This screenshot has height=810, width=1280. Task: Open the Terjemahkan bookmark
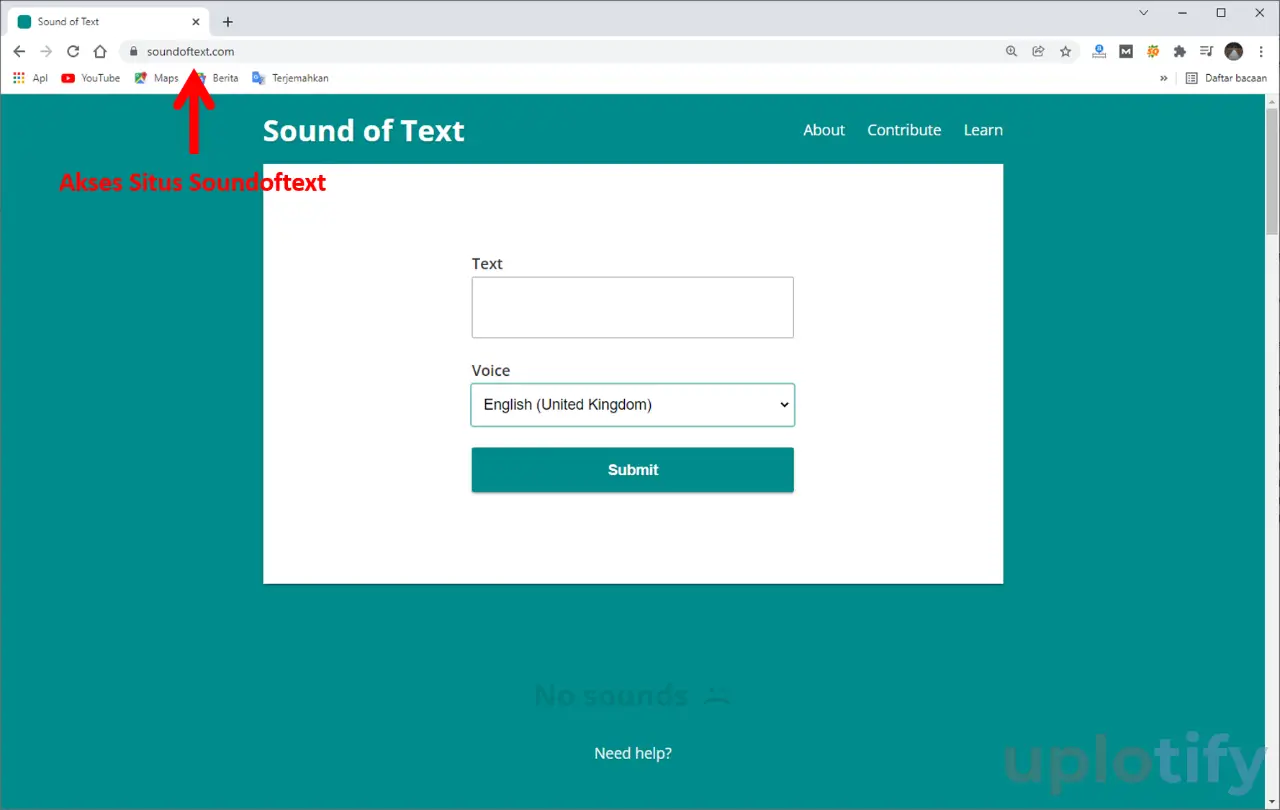pyautogui.click(x=290, y=78)
